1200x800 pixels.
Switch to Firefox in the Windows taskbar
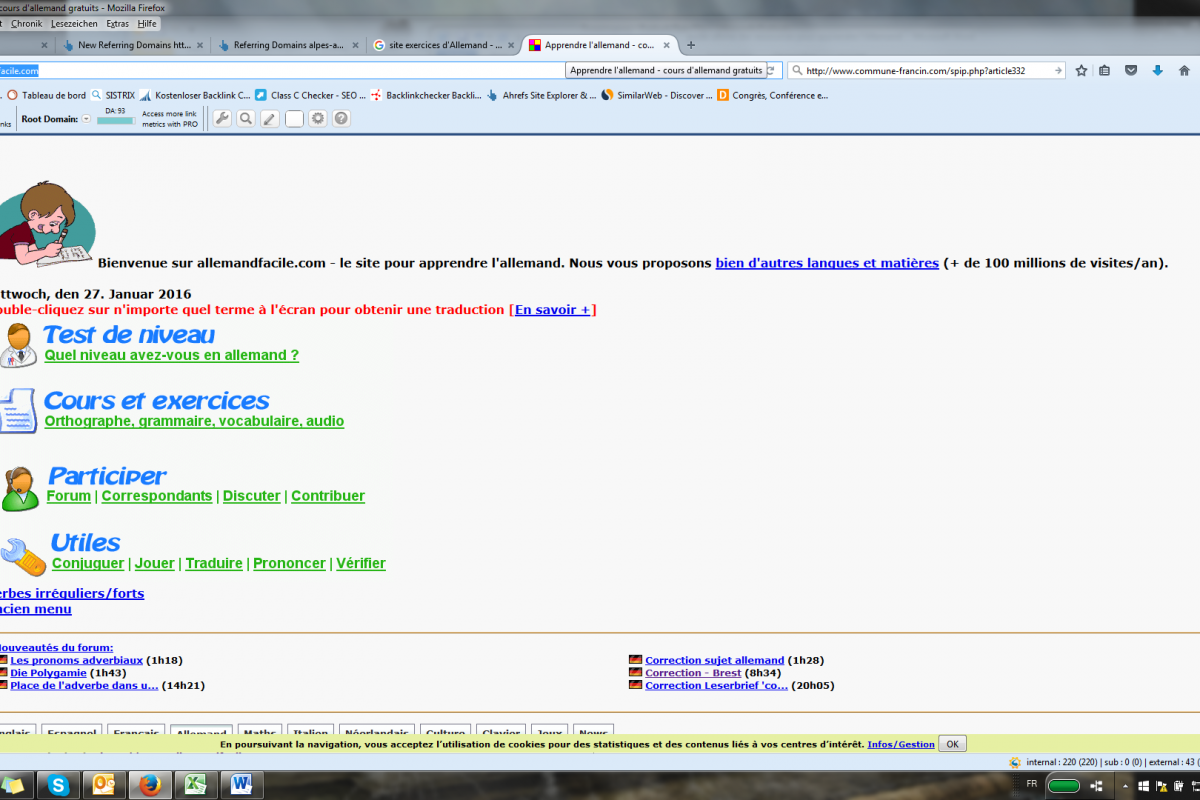tap(149, 785)
